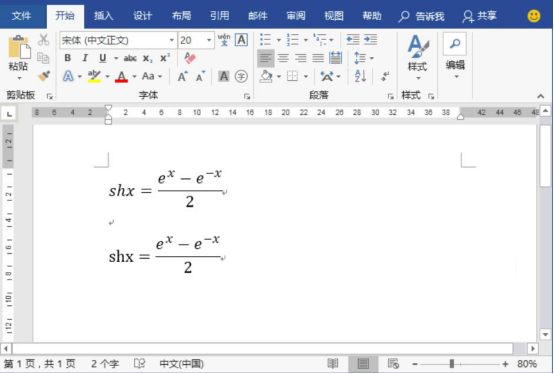Screen dimensions: 554x374
Task: Open Change Case Aa menu
Action: click(148, 76)
